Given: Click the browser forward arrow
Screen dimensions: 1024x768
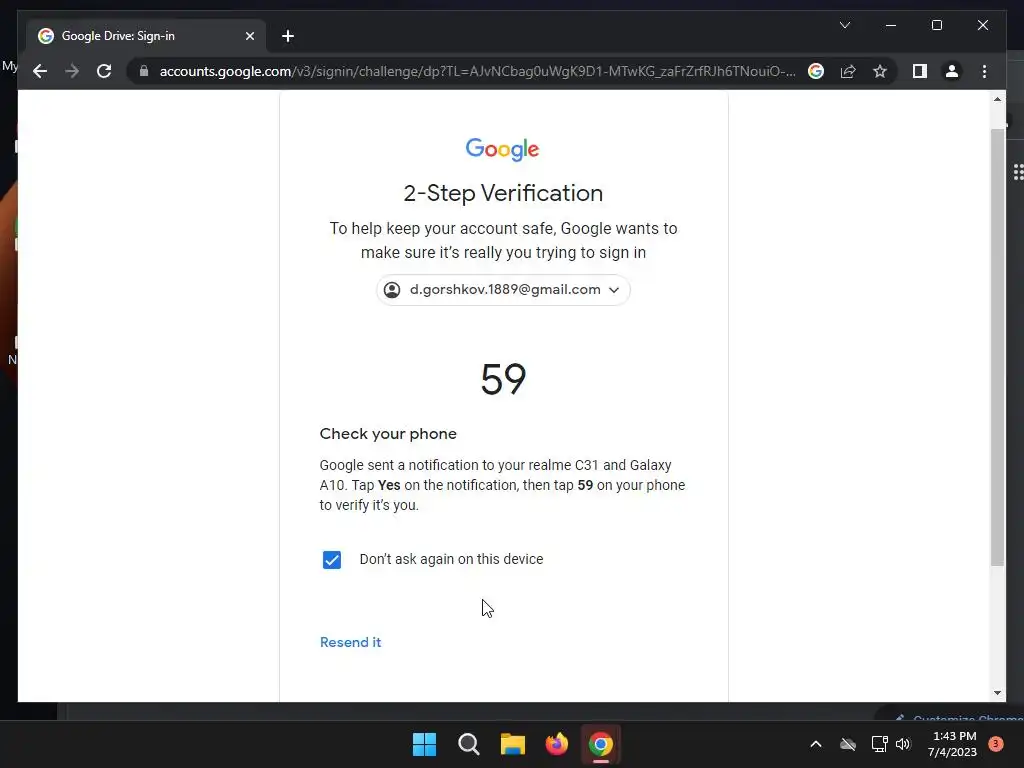Looking at the screenshot, I should (72, 71).
